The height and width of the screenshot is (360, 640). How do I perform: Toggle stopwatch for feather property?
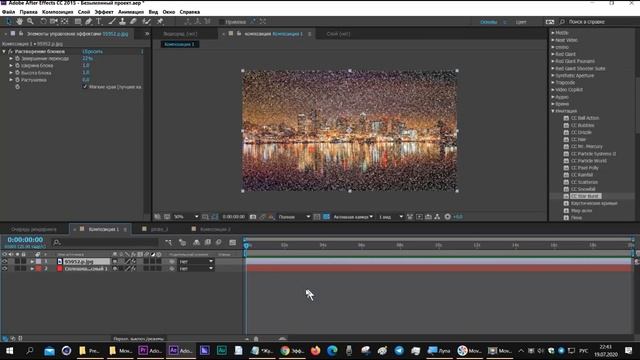click(x=18, y=80)
